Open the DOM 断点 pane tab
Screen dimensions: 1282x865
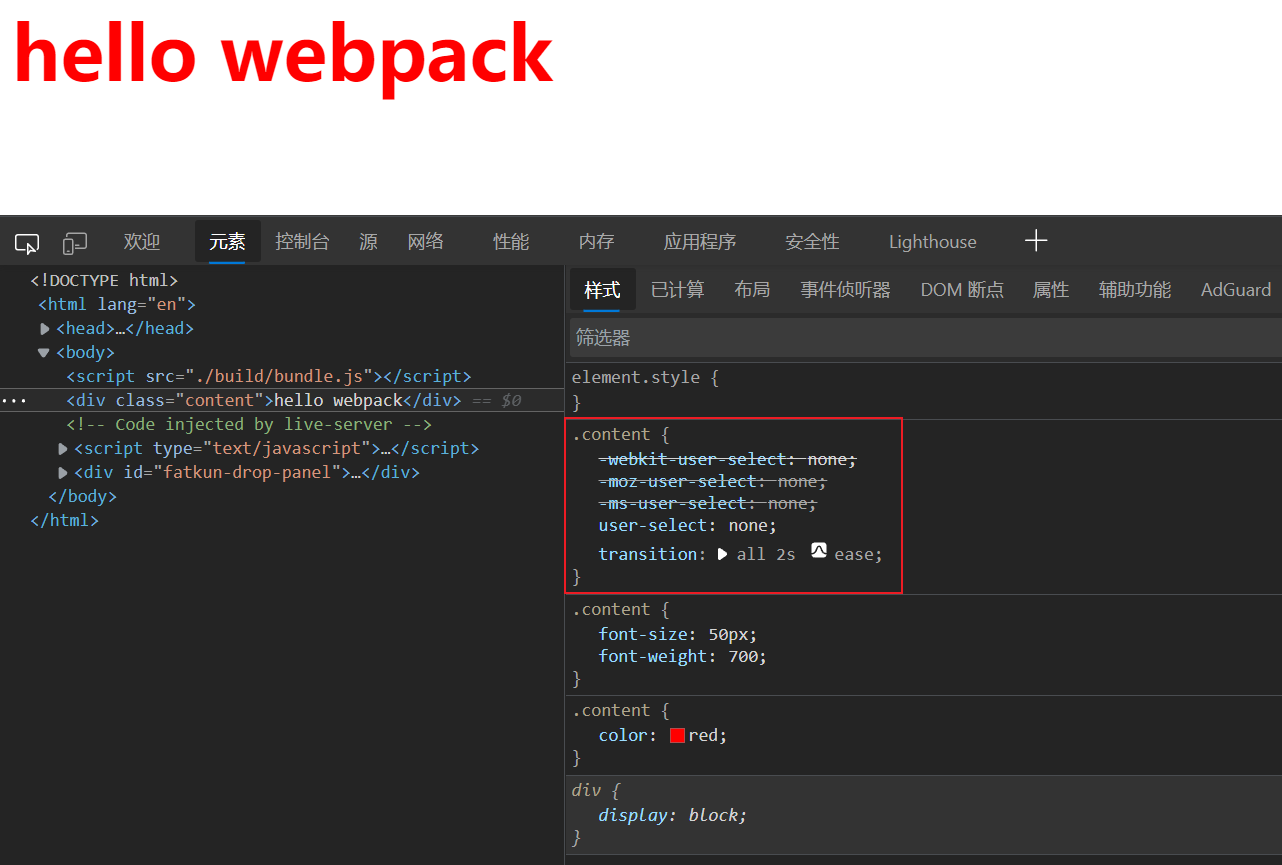[962, 290]
